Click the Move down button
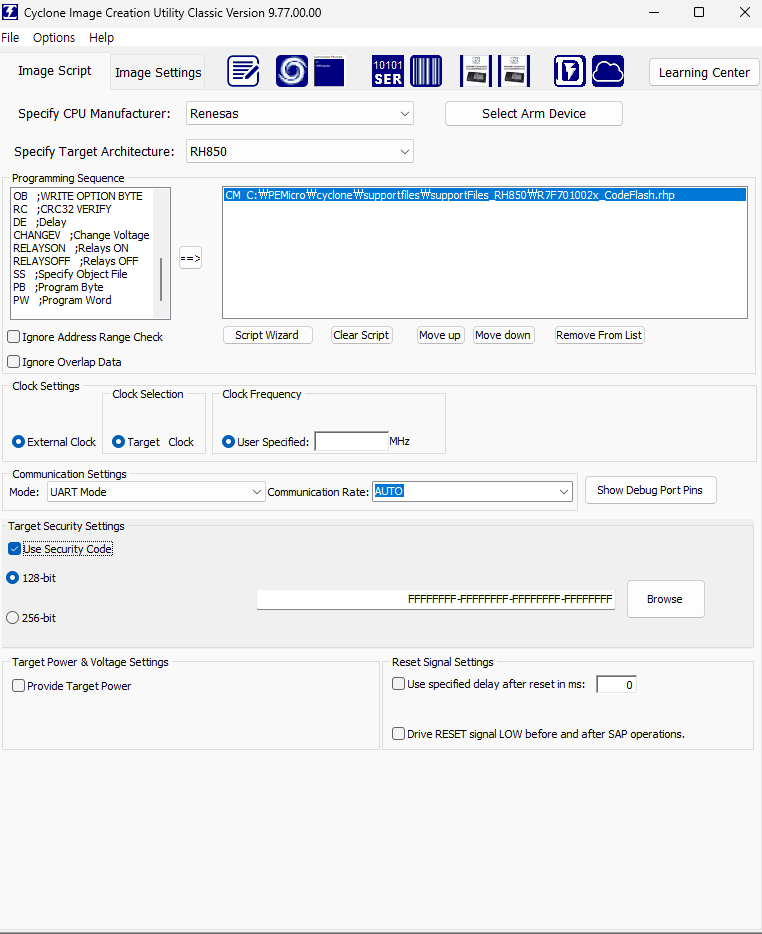This screenshot has width=762, height=934. click(x=503, y=335)
